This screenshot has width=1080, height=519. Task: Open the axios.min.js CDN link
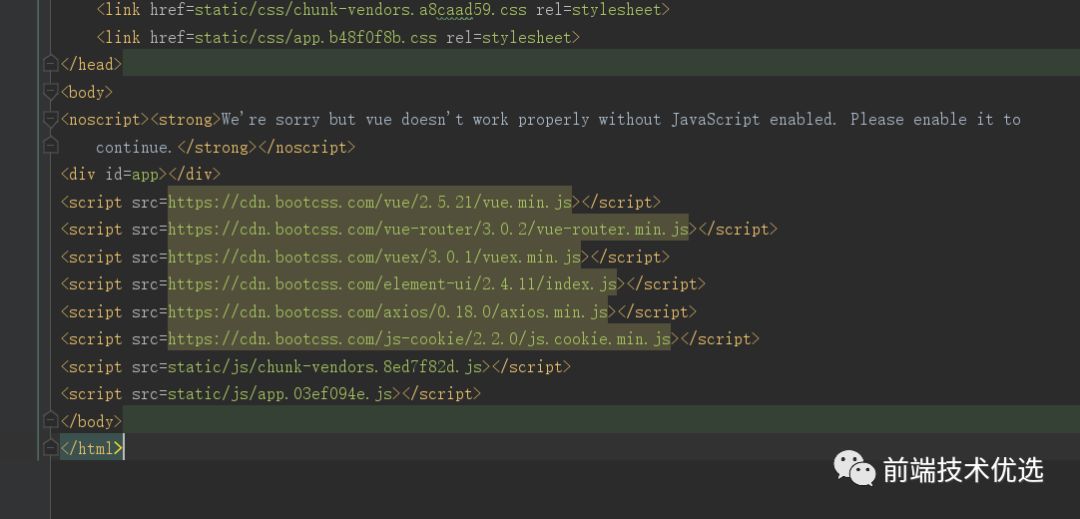pyautogui.click(x=388, y=312)
